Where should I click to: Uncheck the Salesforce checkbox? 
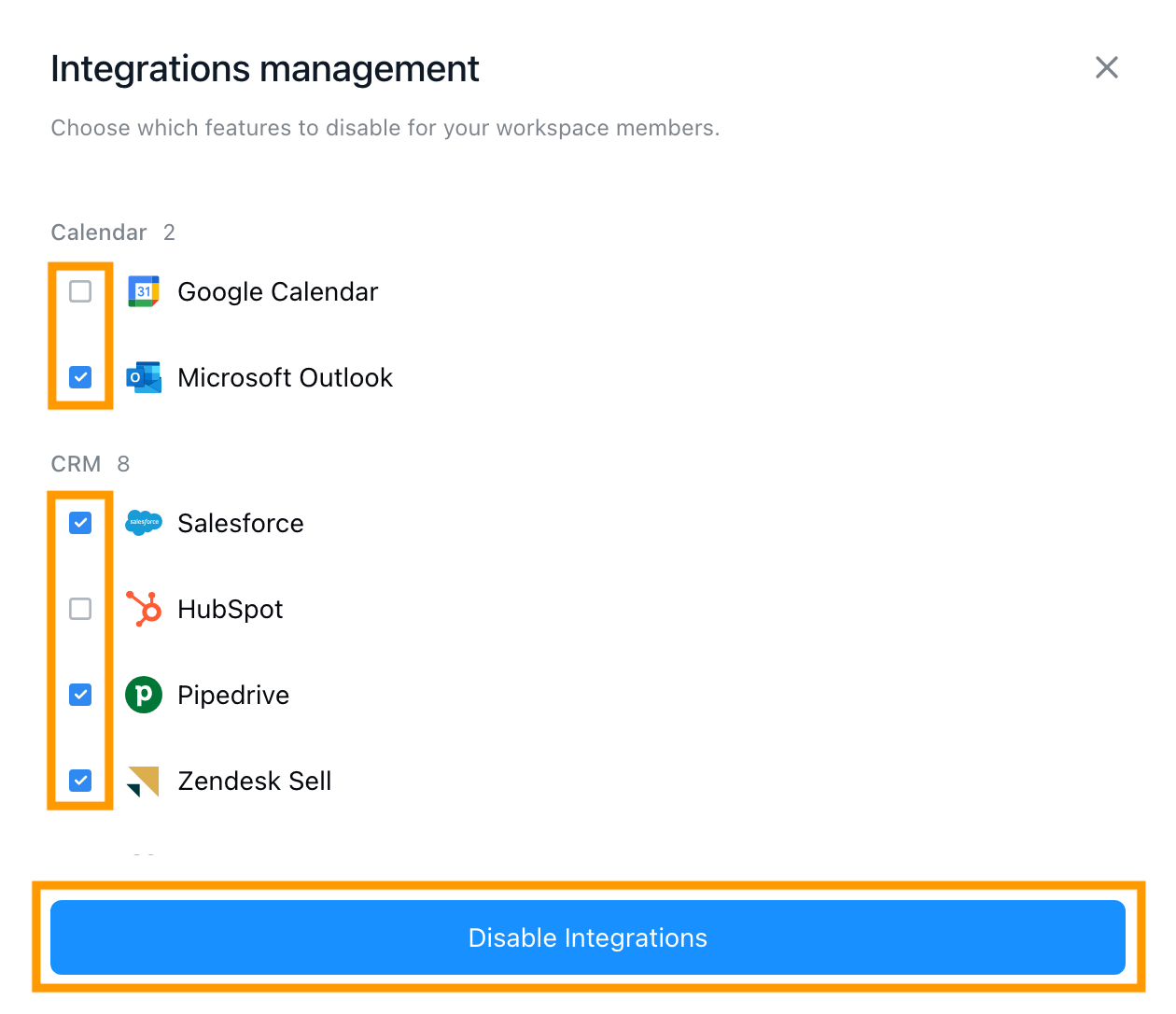(80, 523)
